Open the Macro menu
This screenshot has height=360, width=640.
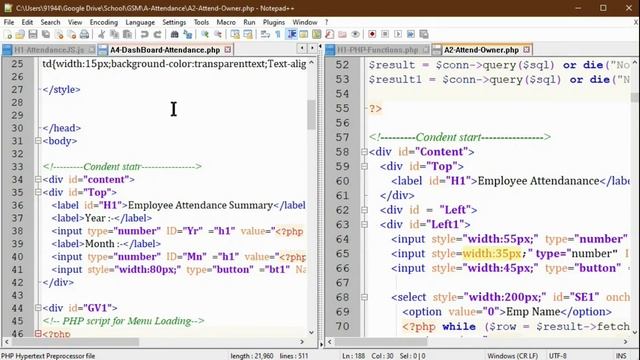(x=226, y=22)
